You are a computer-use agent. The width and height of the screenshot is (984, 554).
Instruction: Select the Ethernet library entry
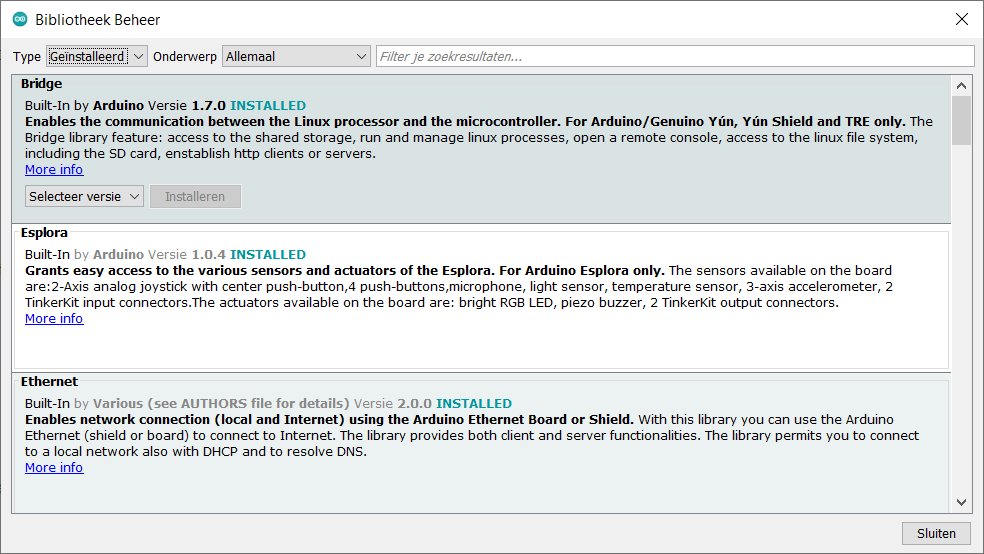(481, 443)
